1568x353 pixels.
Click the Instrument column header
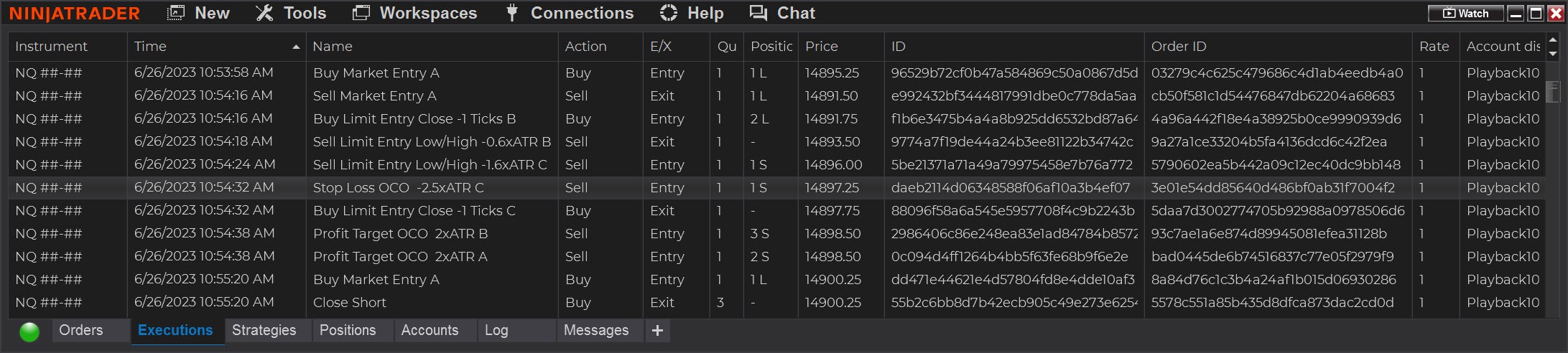[x=52, y=47]
